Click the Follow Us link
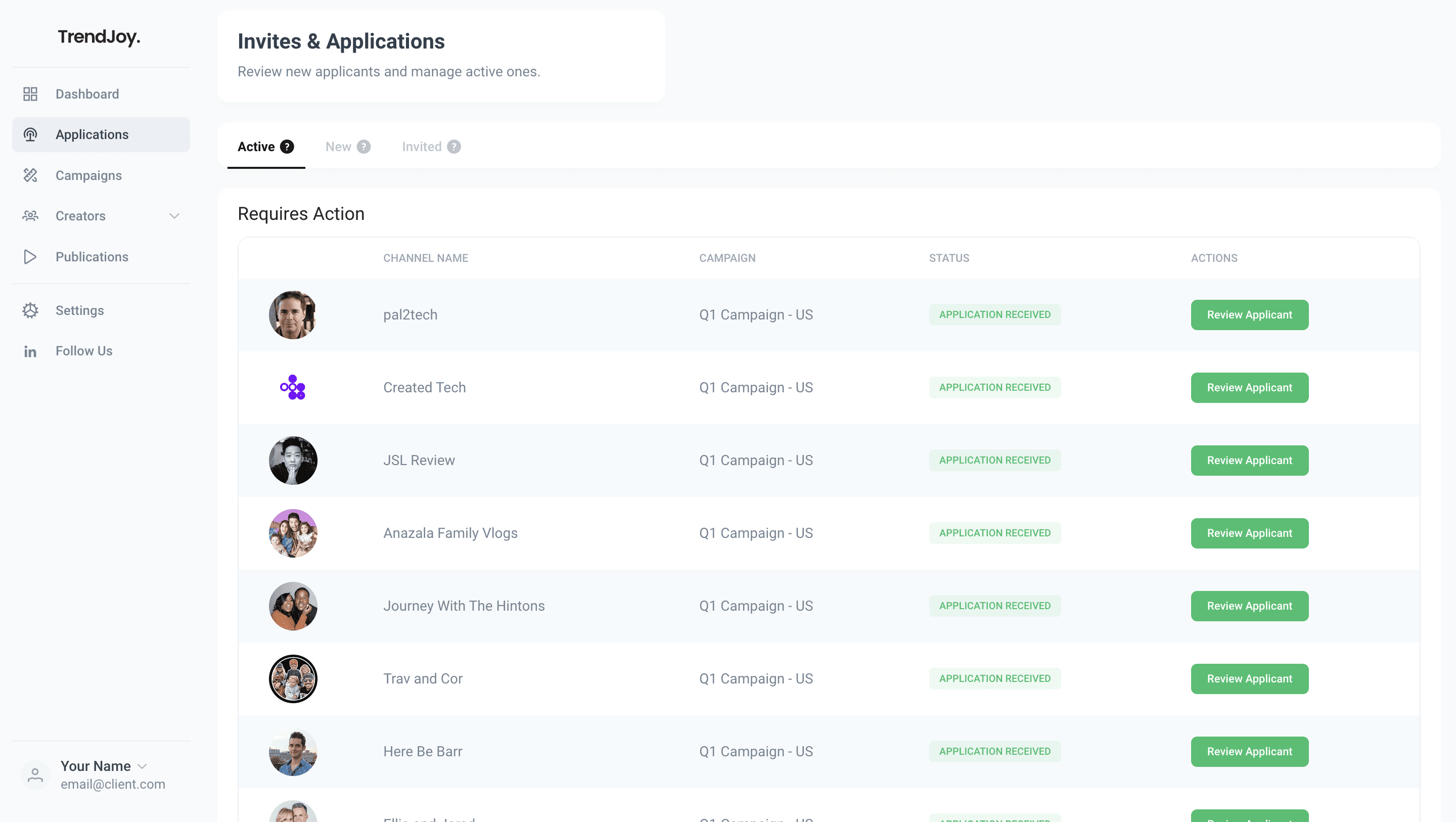 [x=101, y=351]
